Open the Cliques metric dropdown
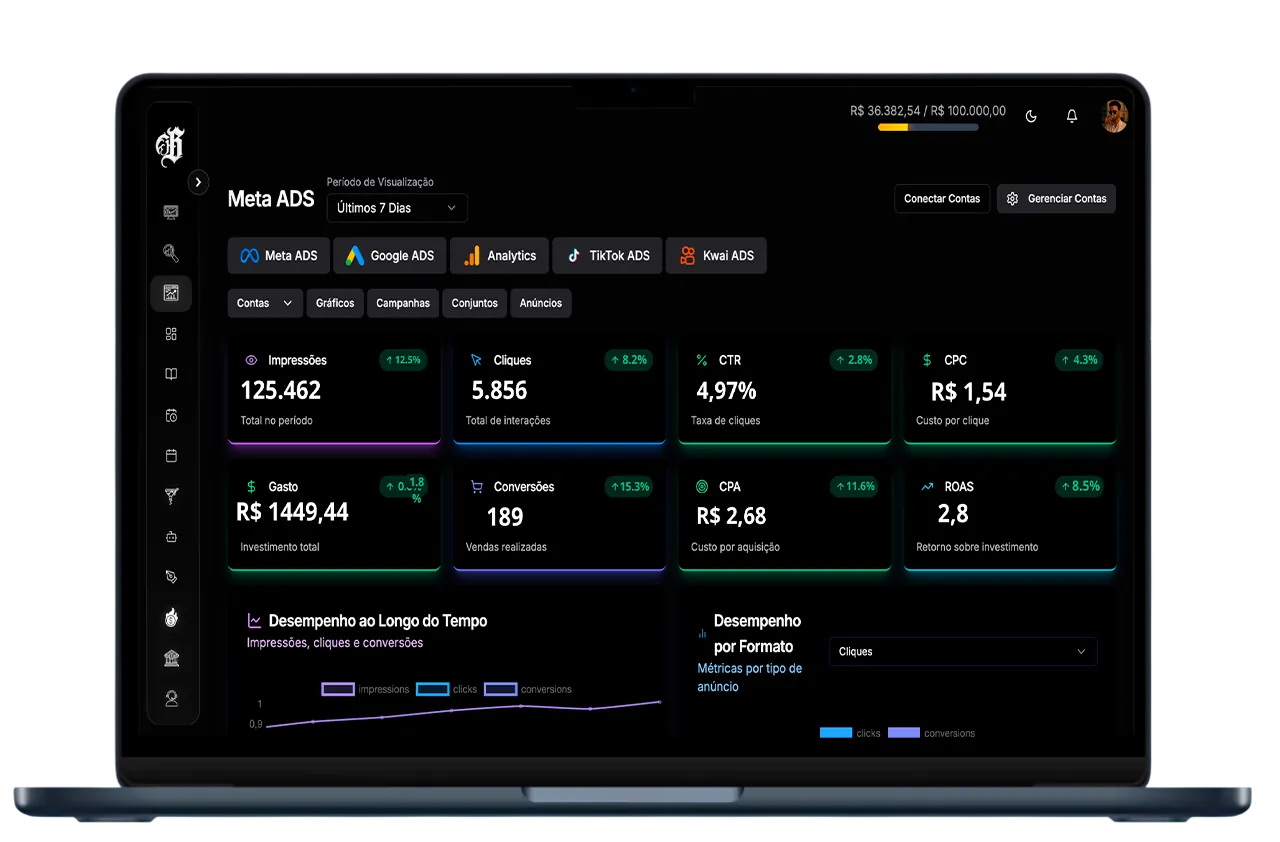Screen dimensions: 1280x842 pyautogui.click(x=962, y=651)
